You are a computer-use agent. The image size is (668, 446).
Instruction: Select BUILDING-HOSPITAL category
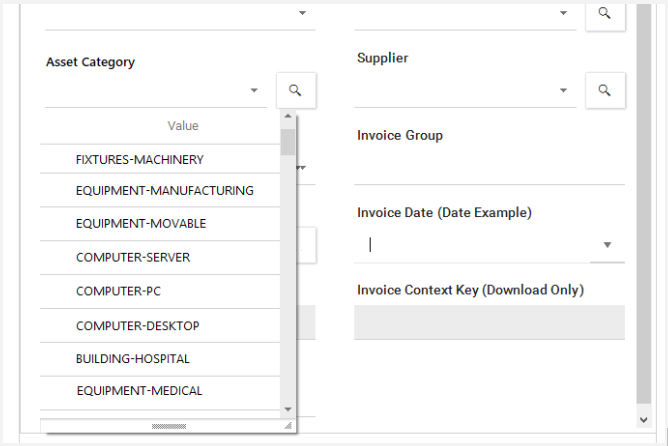coord(160,359)
